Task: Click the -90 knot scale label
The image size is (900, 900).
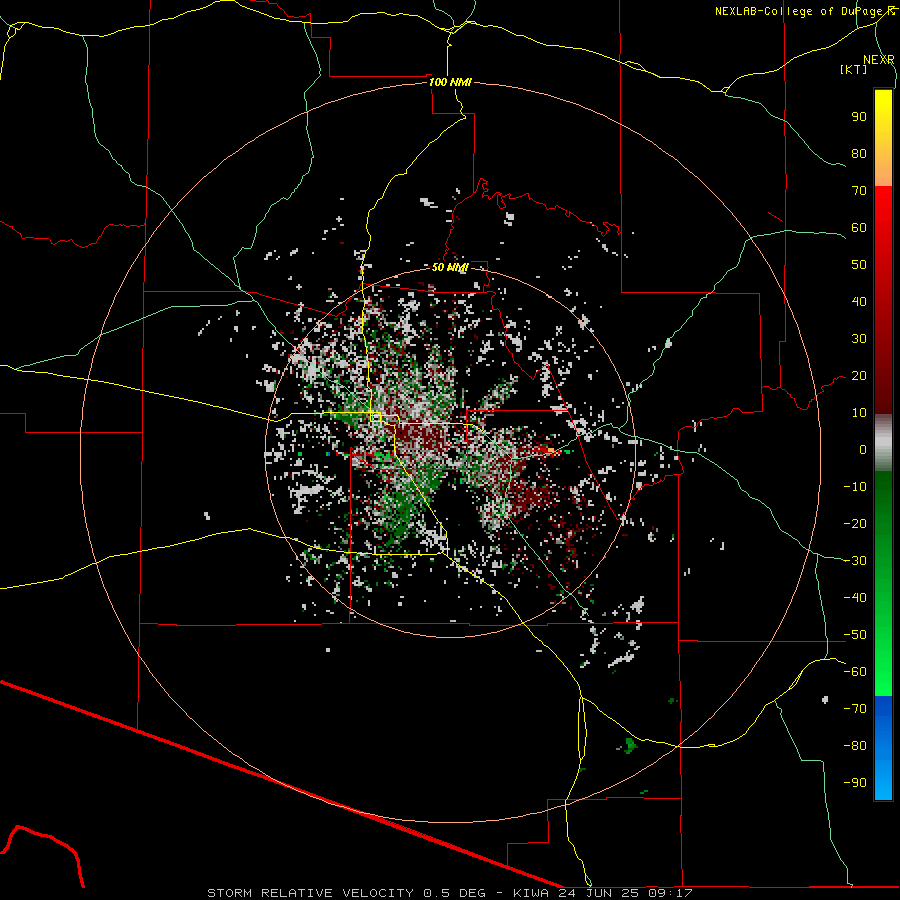Action: coord(855,783)
